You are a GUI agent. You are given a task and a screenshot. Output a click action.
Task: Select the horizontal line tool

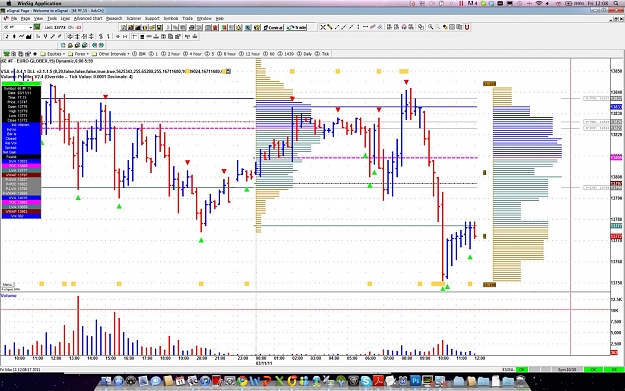point(365,27)
